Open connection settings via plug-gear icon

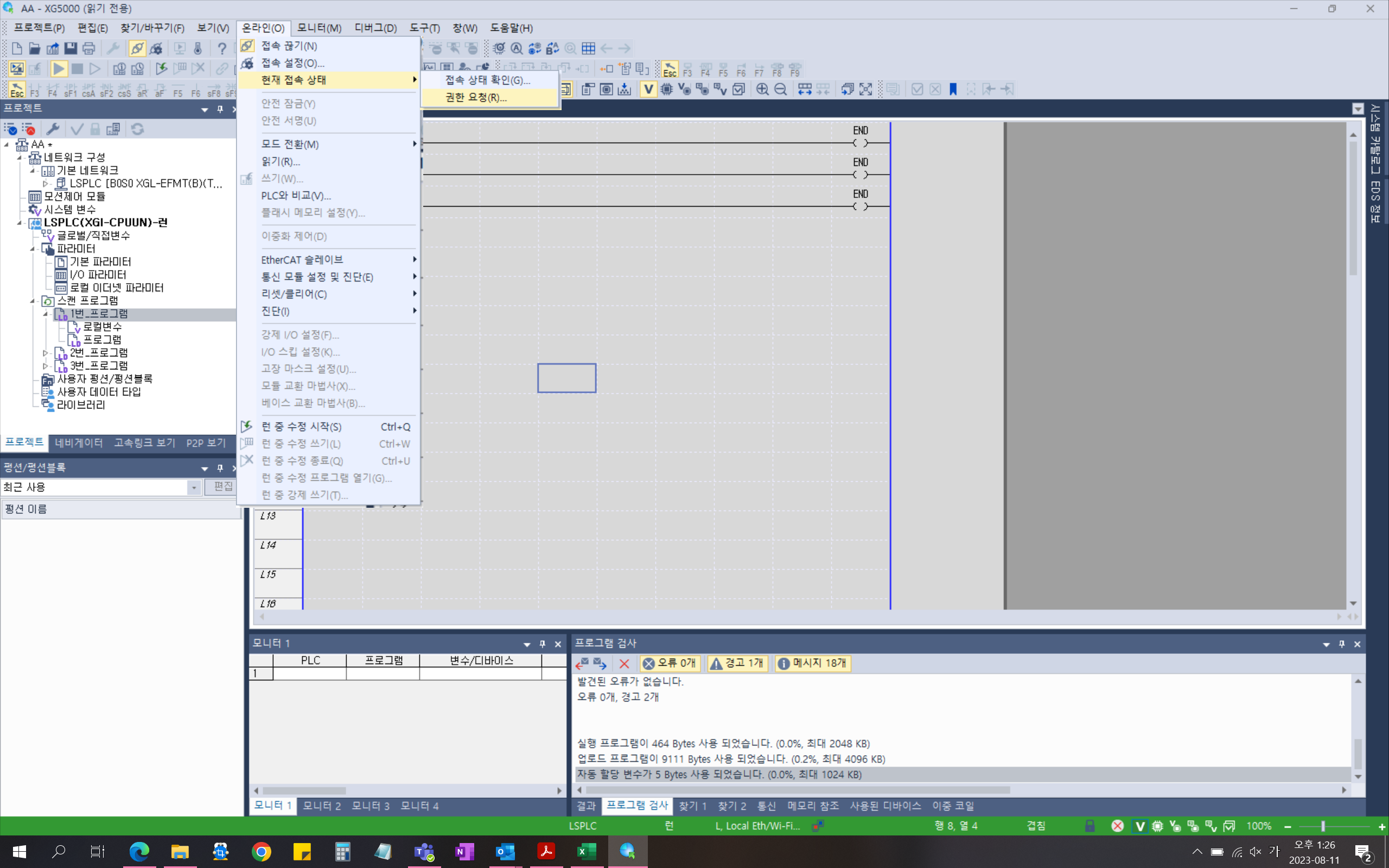coord(156,48)
